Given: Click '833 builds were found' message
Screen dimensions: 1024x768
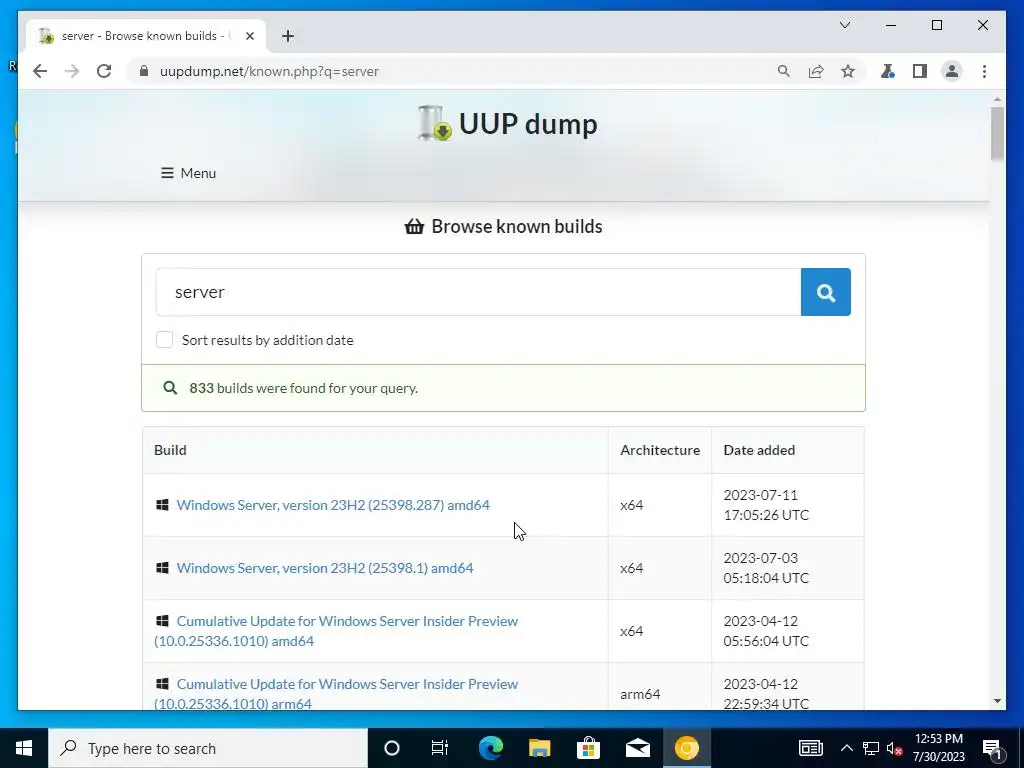Looking at the screenshot, I should (x=304, y=388).
